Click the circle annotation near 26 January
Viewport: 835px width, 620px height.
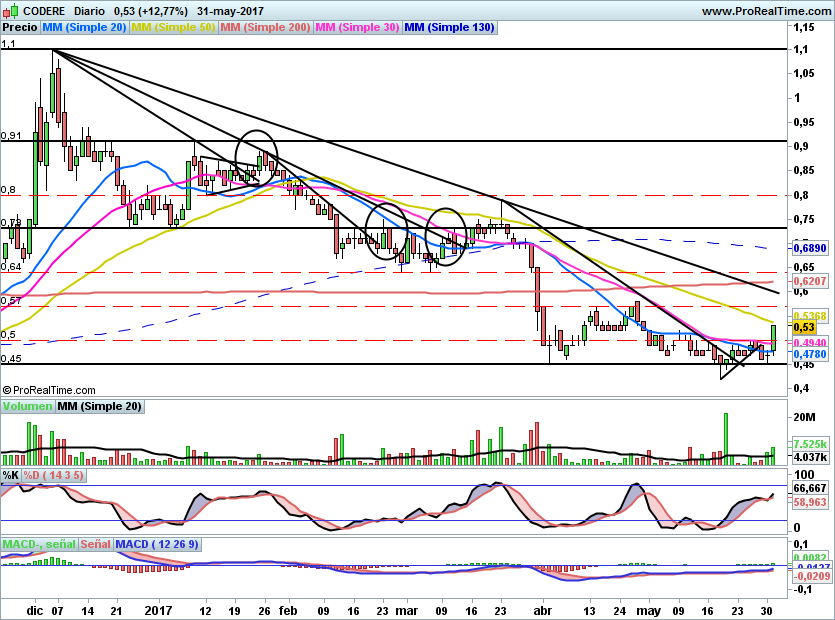[256, 158]
